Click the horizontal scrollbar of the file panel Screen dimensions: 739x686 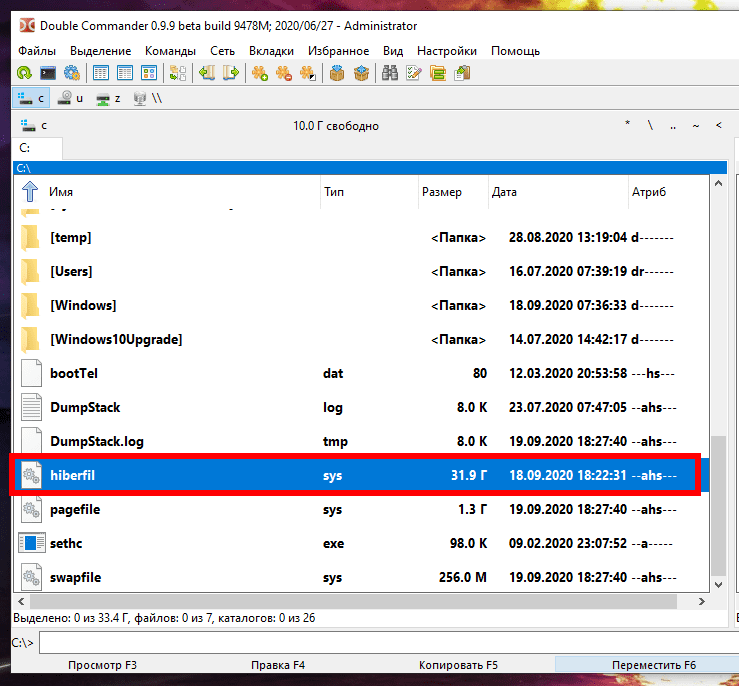click(353, 601)
